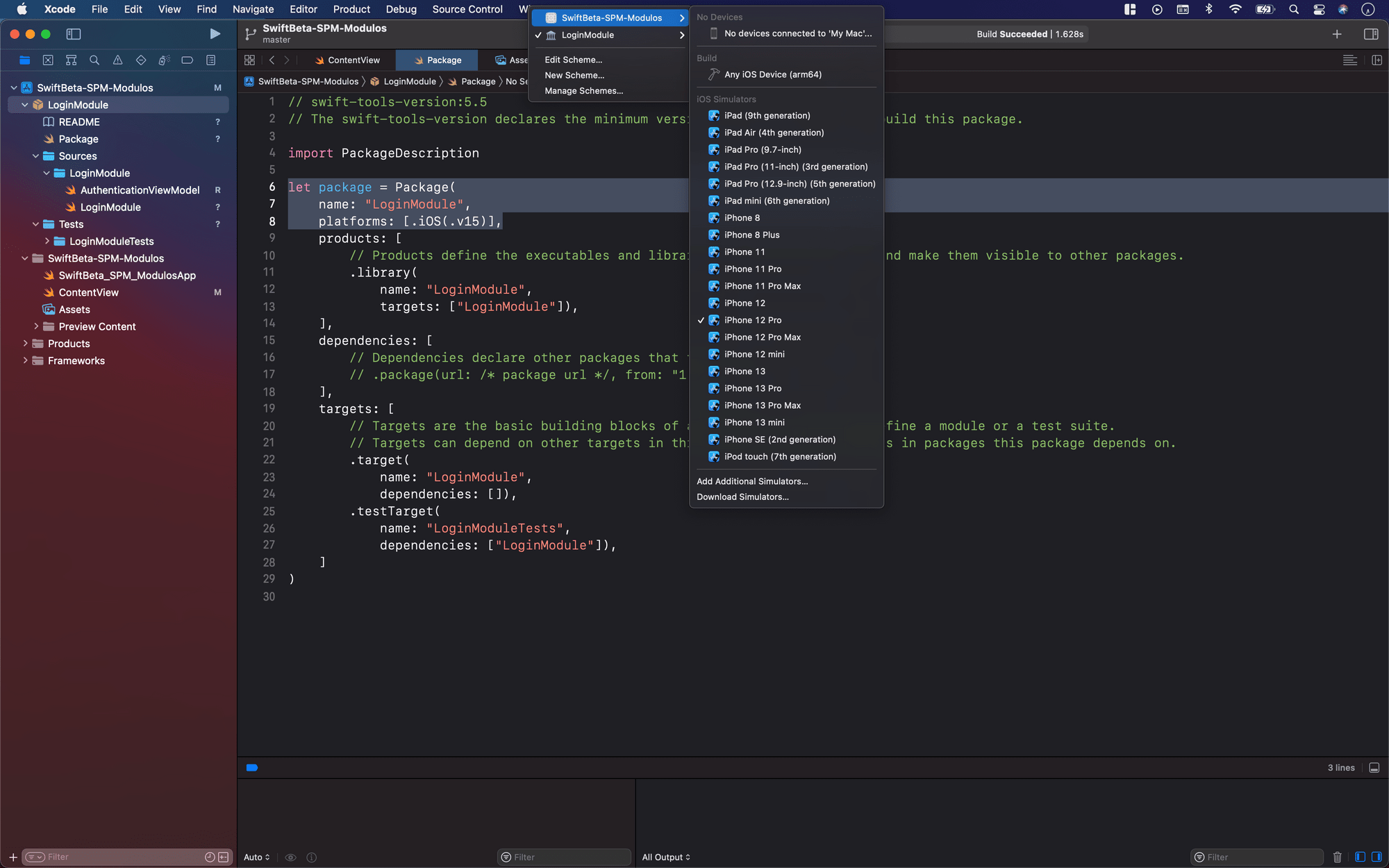The height and width of the screenshot is (868, 1389).
Task: Add a new file with plus
Action: pyautogui.click(x=13, y=858)
